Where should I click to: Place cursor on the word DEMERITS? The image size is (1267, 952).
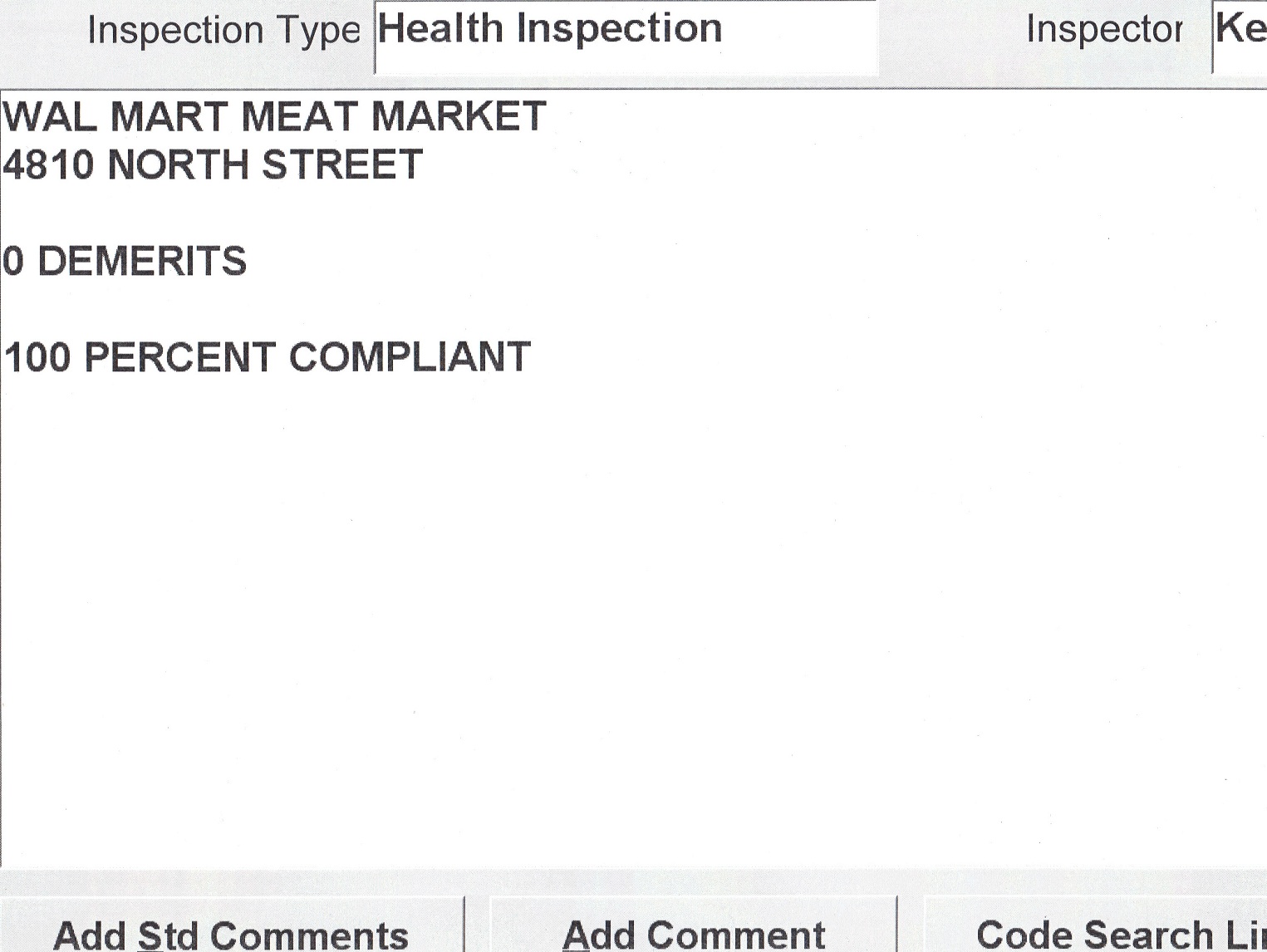[x=142, y=262]
